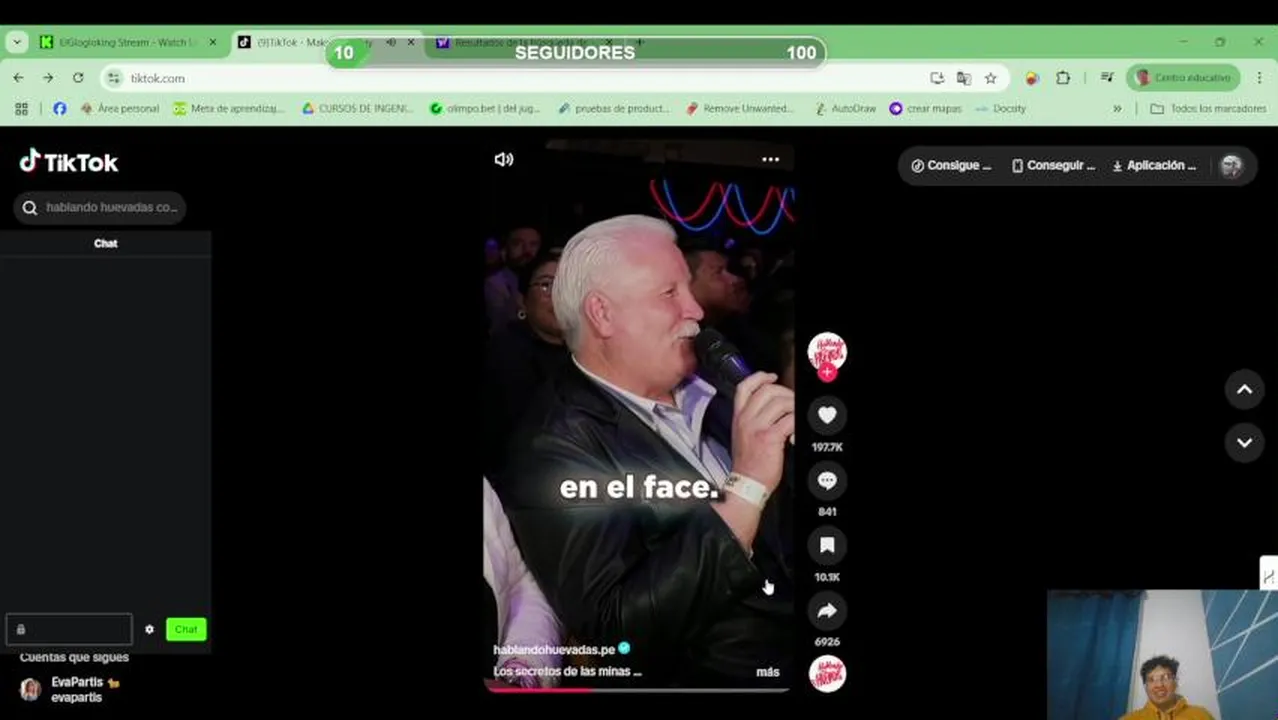Image resolution: width=1278 pixels, height=720 pixels.
Task: Open profile avatar in top right
Action: point(1232,166)
